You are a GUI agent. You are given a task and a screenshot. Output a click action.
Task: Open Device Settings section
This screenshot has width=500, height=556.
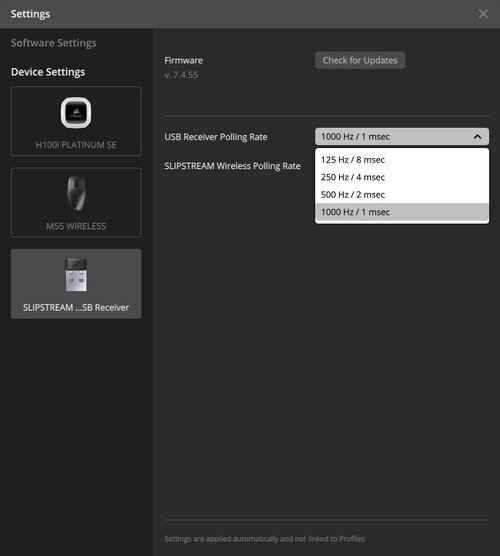(x=48, y=72)
